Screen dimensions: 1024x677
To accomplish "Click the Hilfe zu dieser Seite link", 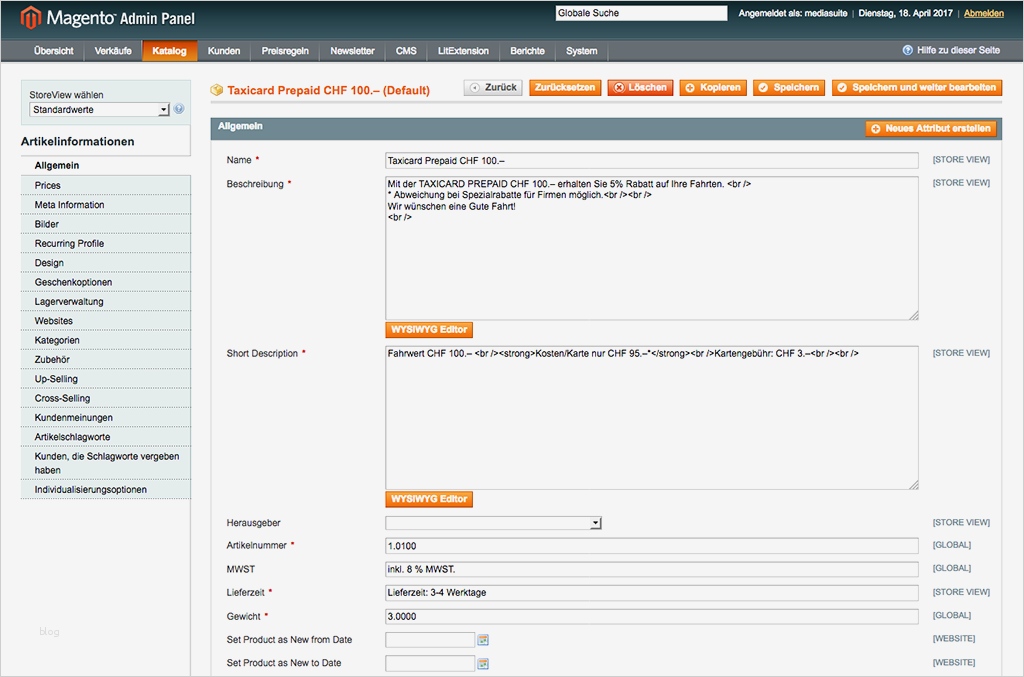I will [x=958, y=50].
